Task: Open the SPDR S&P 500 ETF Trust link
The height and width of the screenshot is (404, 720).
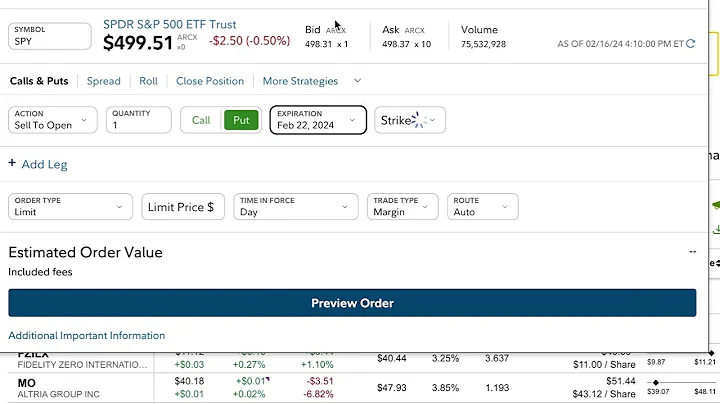Action: point(169,24)
